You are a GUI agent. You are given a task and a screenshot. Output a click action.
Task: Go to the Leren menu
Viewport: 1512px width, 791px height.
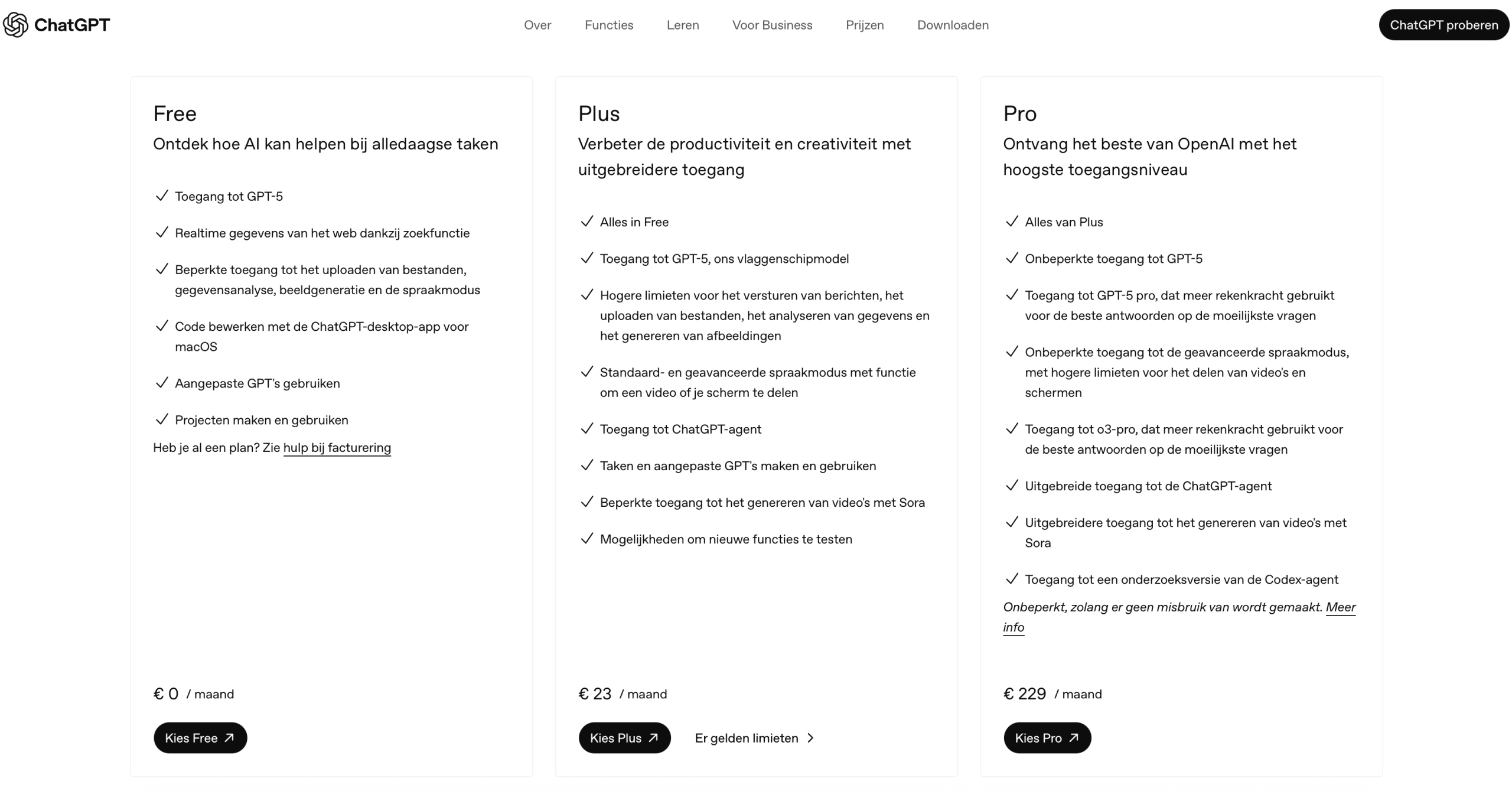(683, 25)
